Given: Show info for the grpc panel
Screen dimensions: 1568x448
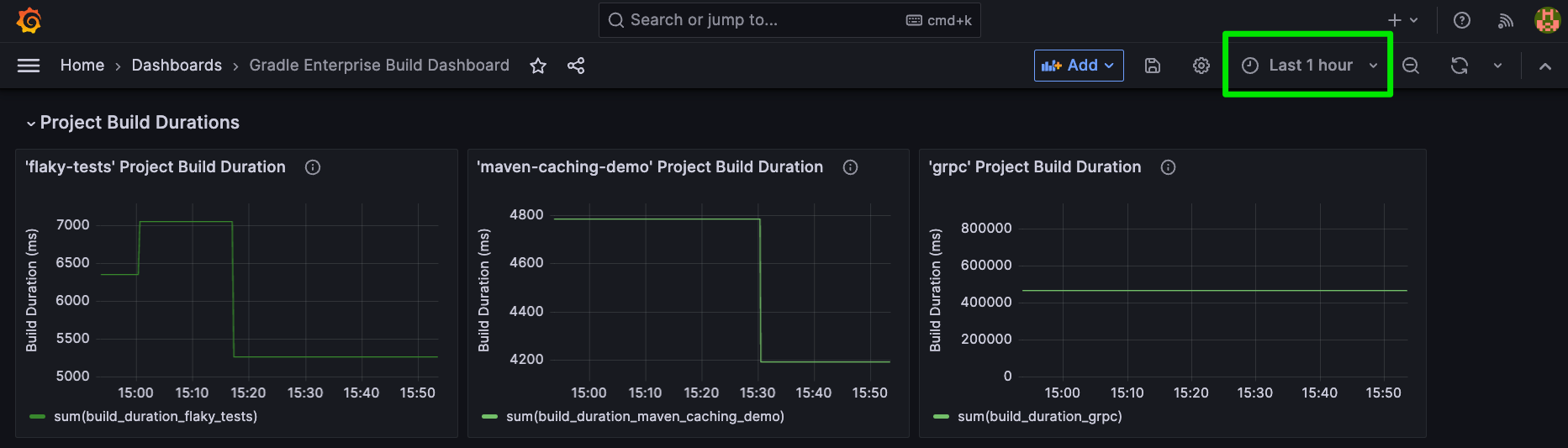Looking at the screenshot, I should coord(1168,167).
